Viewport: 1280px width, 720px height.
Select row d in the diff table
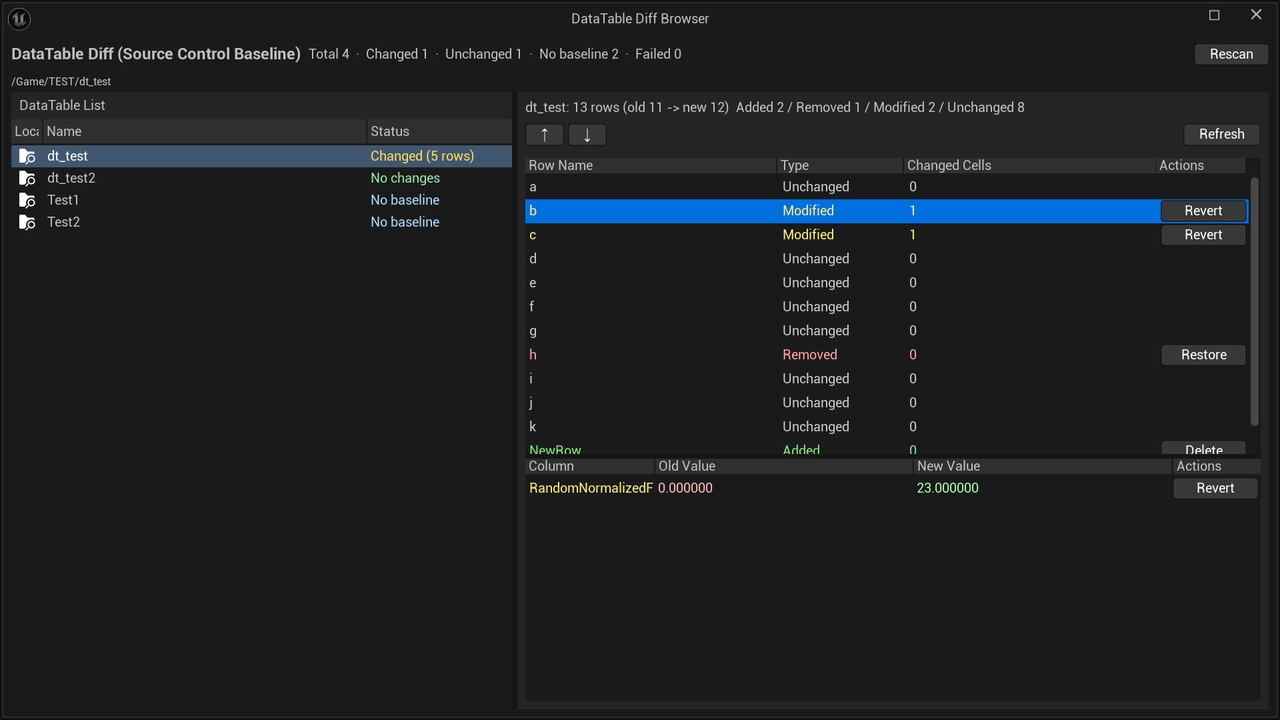point(887,259)
